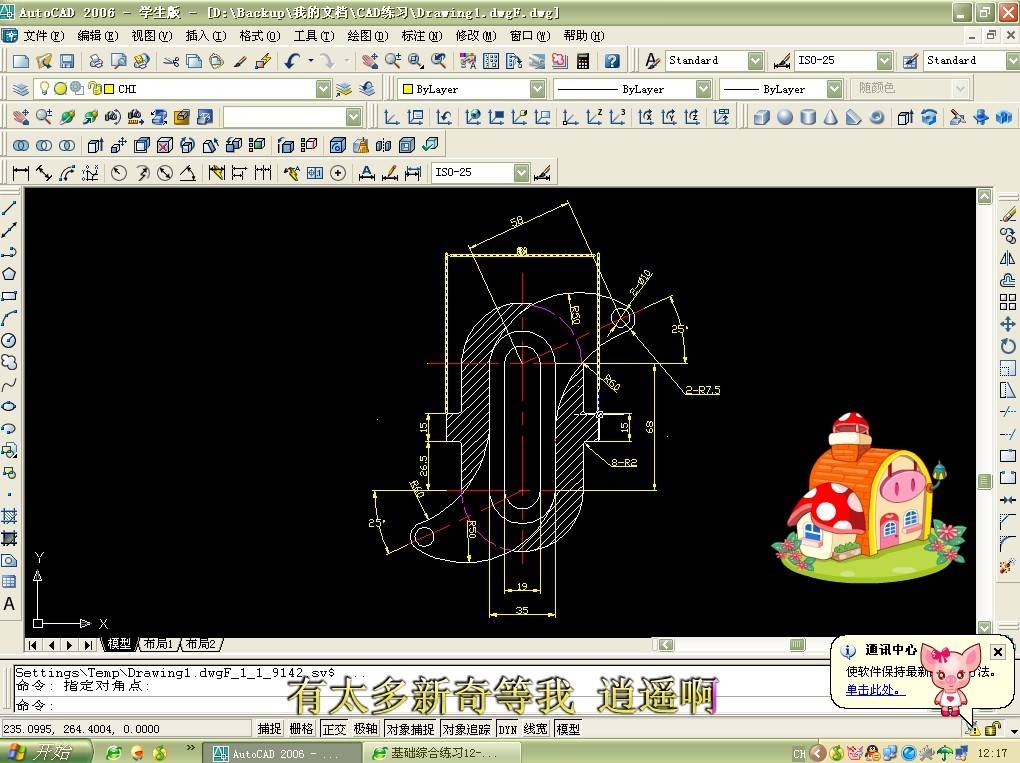Click the Radius Dimension tool
The image size is (1020, 763).
[118, 173]
